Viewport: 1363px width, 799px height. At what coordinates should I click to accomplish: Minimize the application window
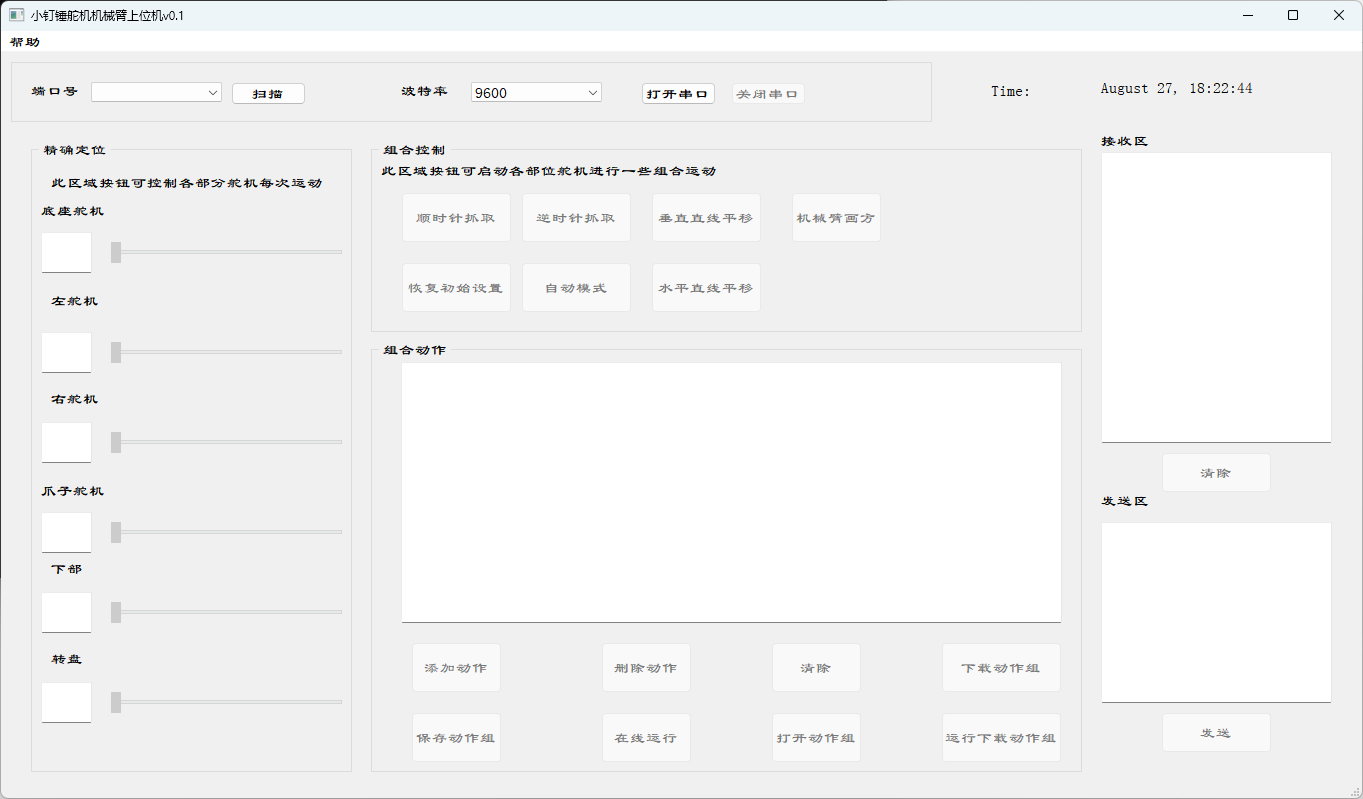point(1248,15)
